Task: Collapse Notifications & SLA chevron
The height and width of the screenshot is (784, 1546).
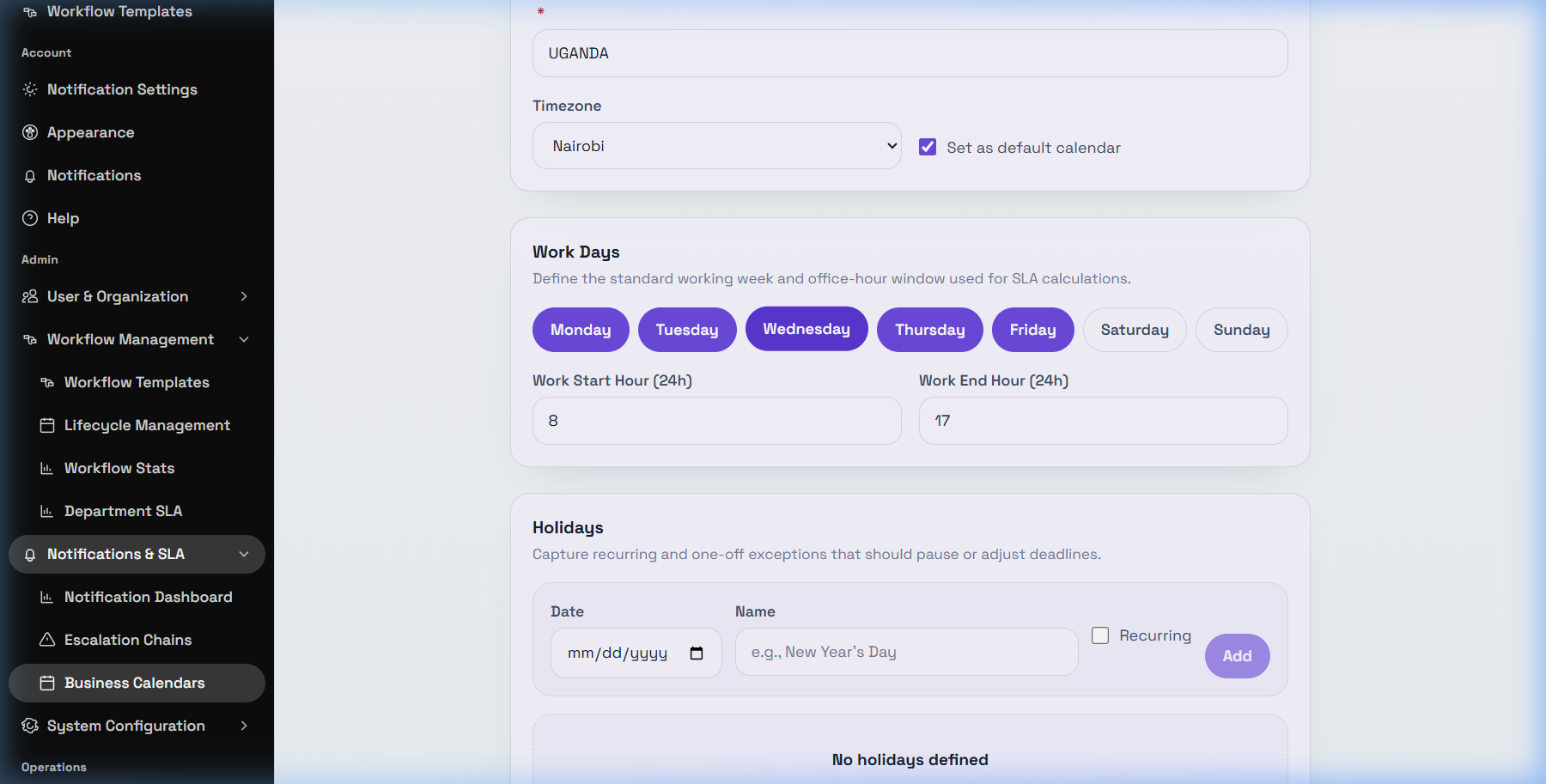Action: point(244,555)
